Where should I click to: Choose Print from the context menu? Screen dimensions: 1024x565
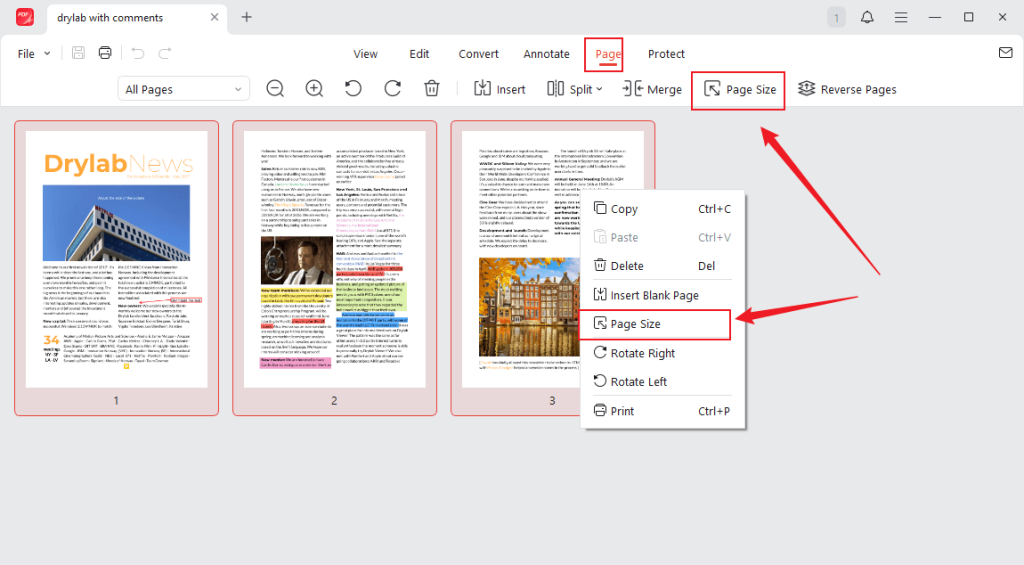(663, 411)
